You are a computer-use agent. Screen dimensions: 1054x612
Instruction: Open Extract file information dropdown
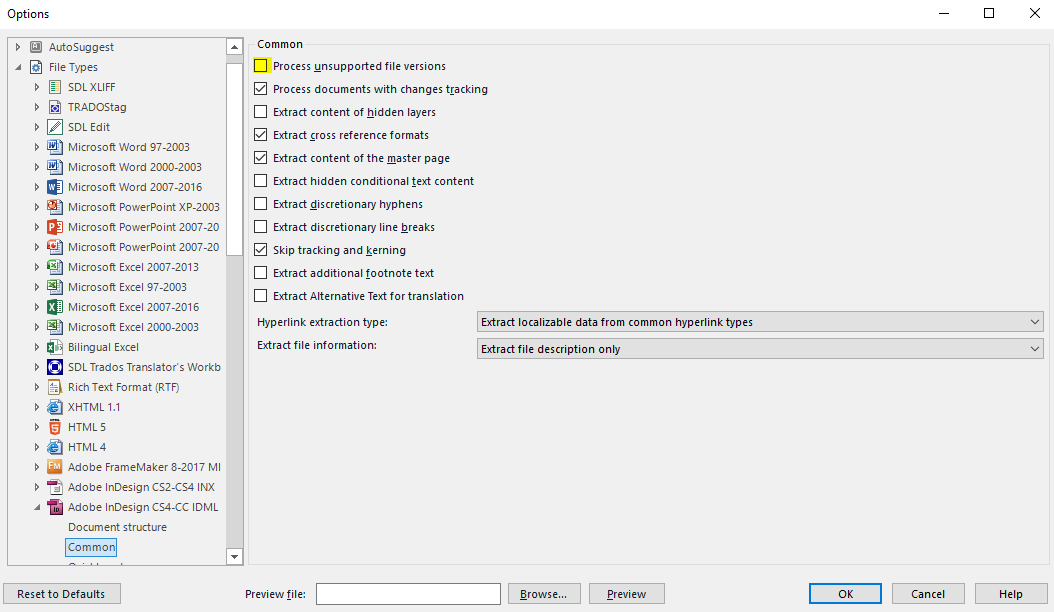click(760, 349)
